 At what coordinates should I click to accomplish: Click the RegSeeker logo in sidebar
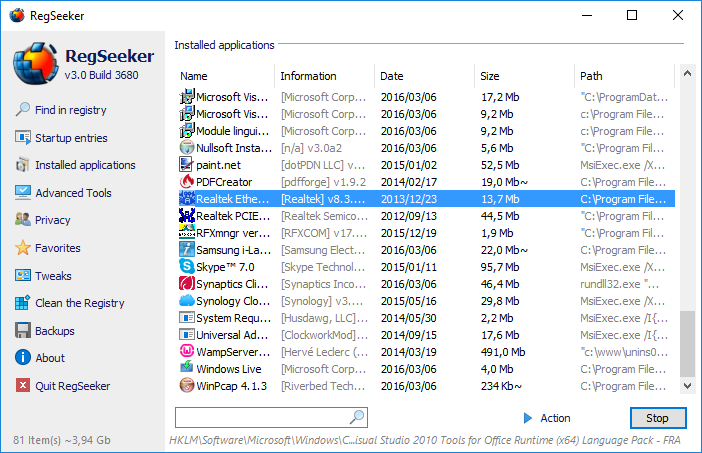tap(36, 64)
